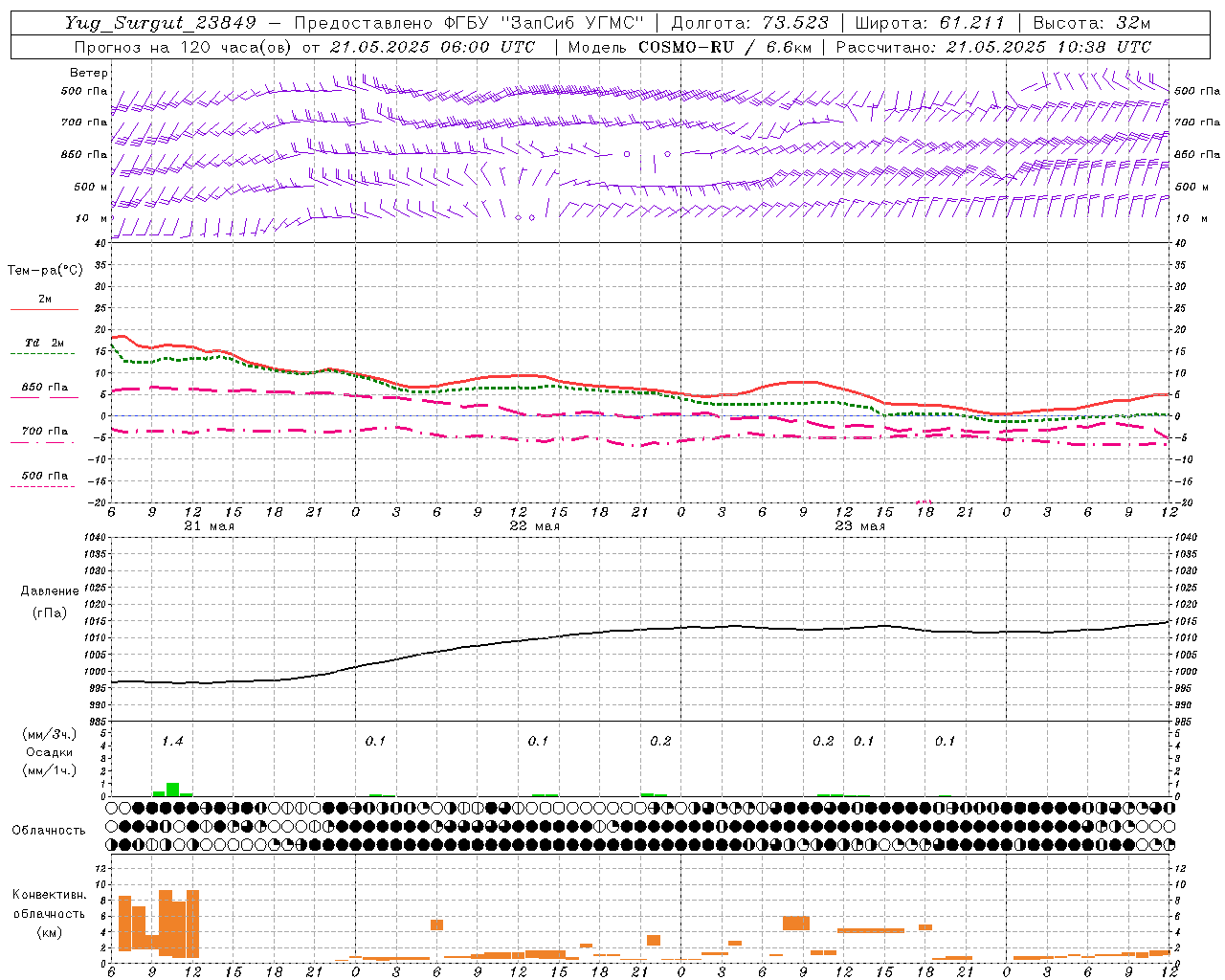Click the 500 гПа temperature legend entry
The height and width of the screenshot is (980, 1225).
44,476
